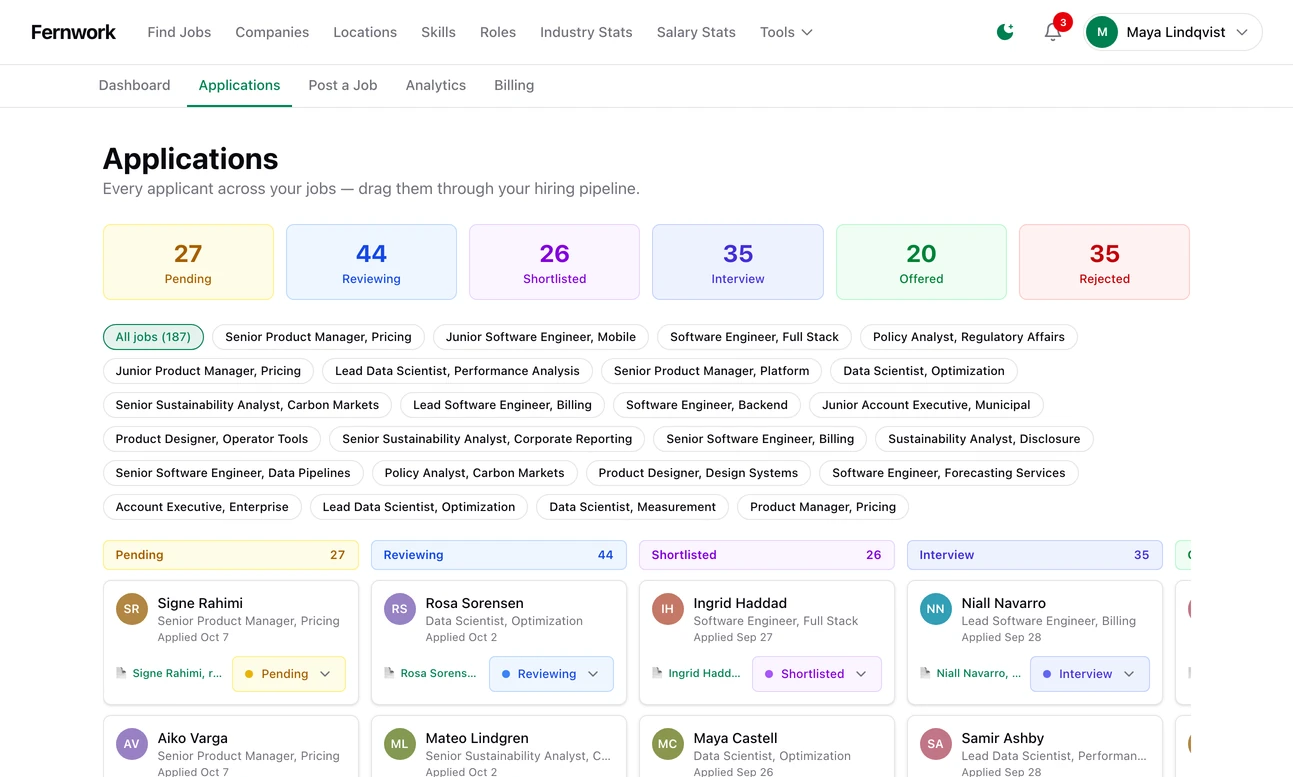Filter by Policy Analyst, Regulatory Affairs
This screenshot has height=777, width=1293.
coord(969,337)
